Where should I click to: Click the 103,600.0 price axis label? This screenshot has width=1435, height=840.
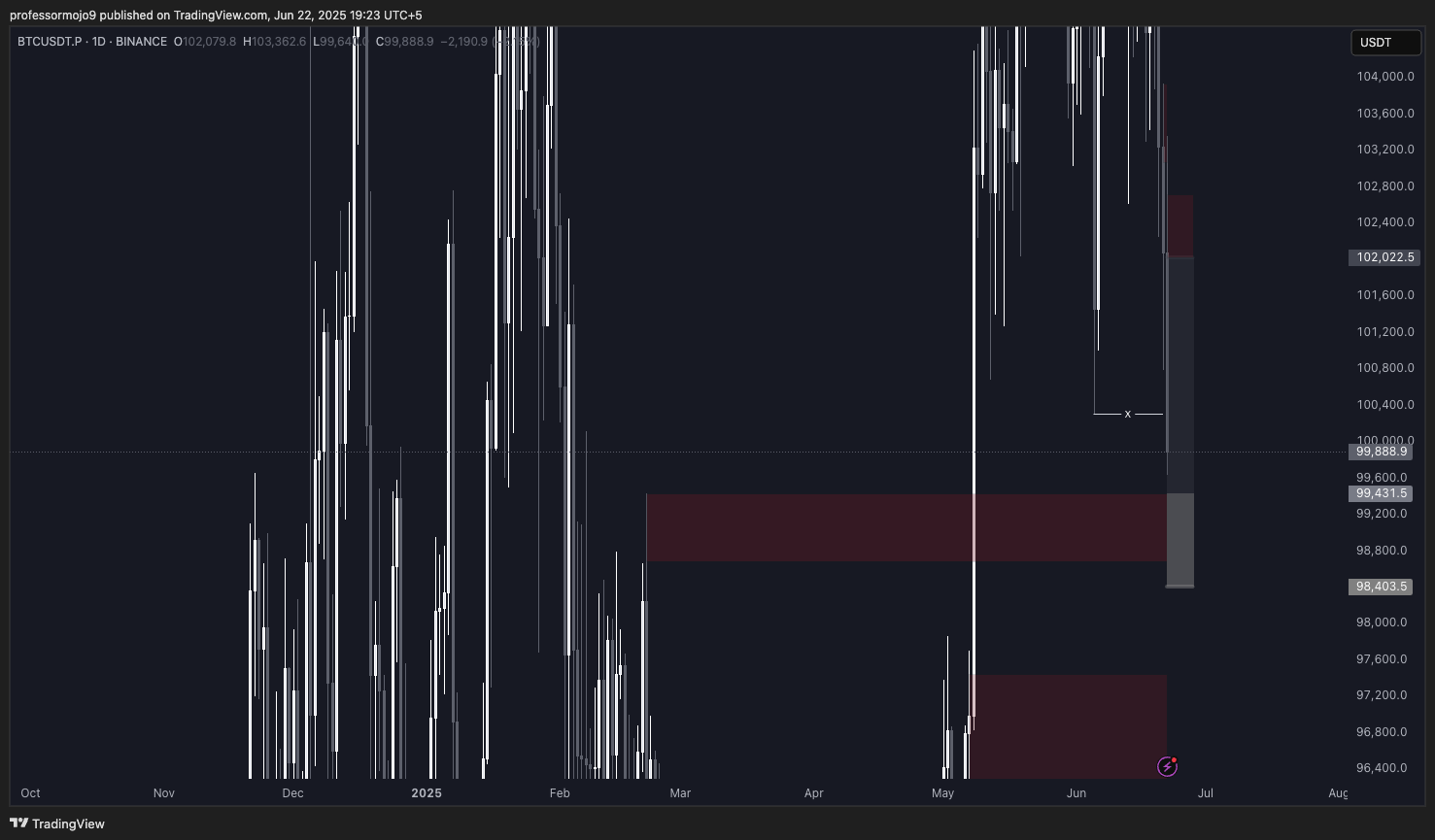pyautogui.click(x=1384, y=114)
